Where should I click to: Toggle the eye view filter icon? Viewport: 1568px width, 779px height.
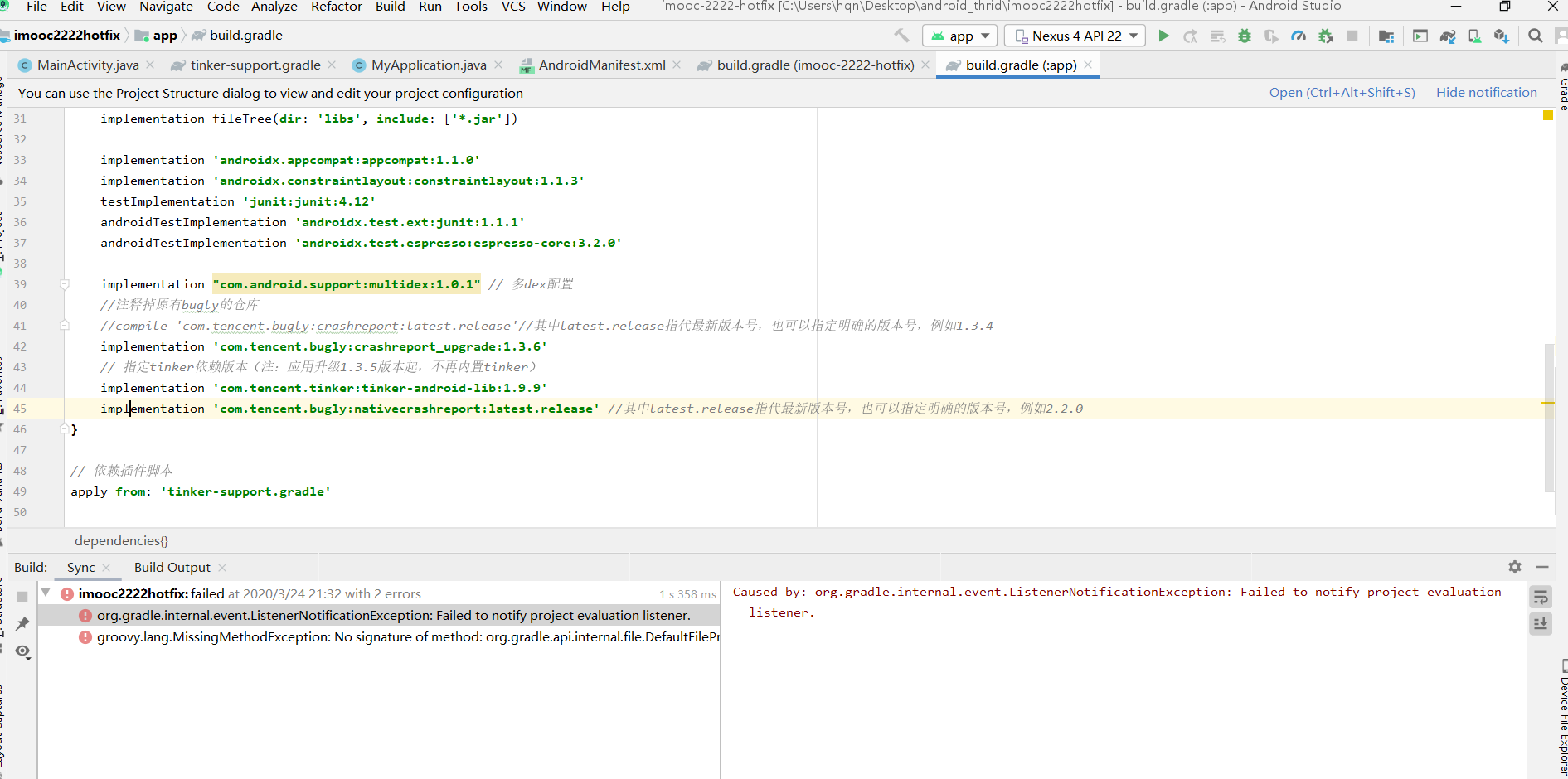(x=22, y=651)
